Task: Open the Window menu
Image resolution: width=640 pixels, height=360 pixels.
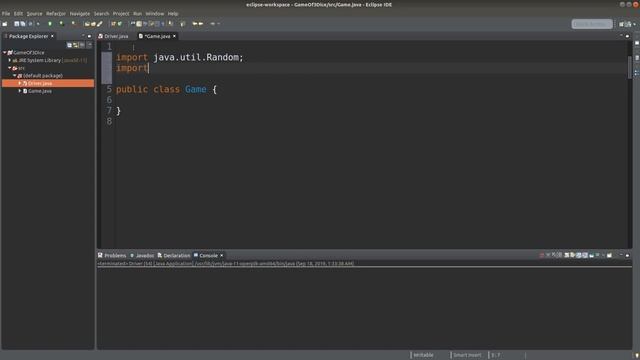Action: pos(155,13)
